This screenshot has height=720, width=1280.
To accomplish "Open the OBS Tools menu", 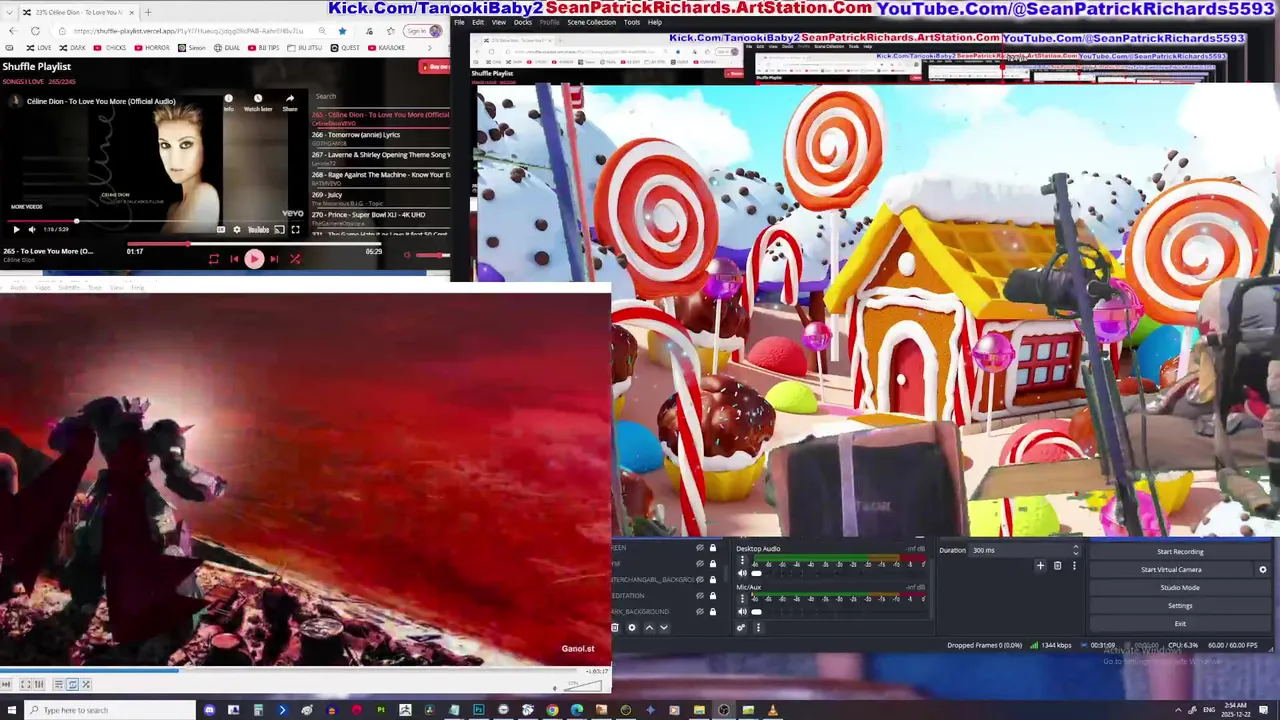I will [632, 22].
